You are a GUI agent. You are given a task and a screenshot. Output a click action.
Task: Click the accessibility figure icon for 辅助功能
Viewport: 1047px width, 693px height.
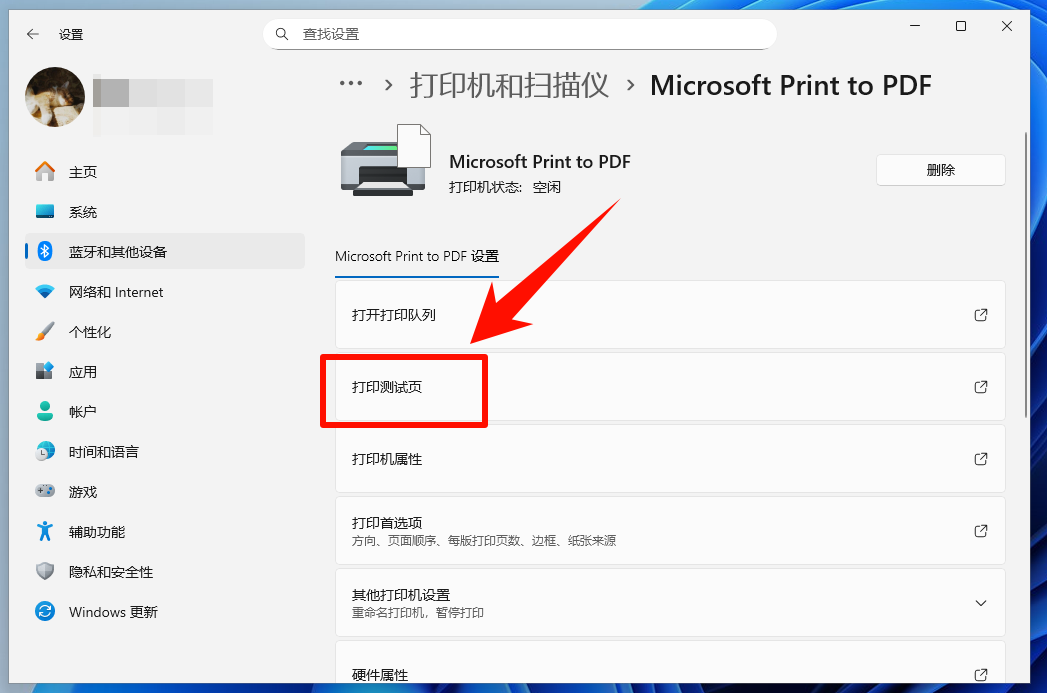[45, 531]
